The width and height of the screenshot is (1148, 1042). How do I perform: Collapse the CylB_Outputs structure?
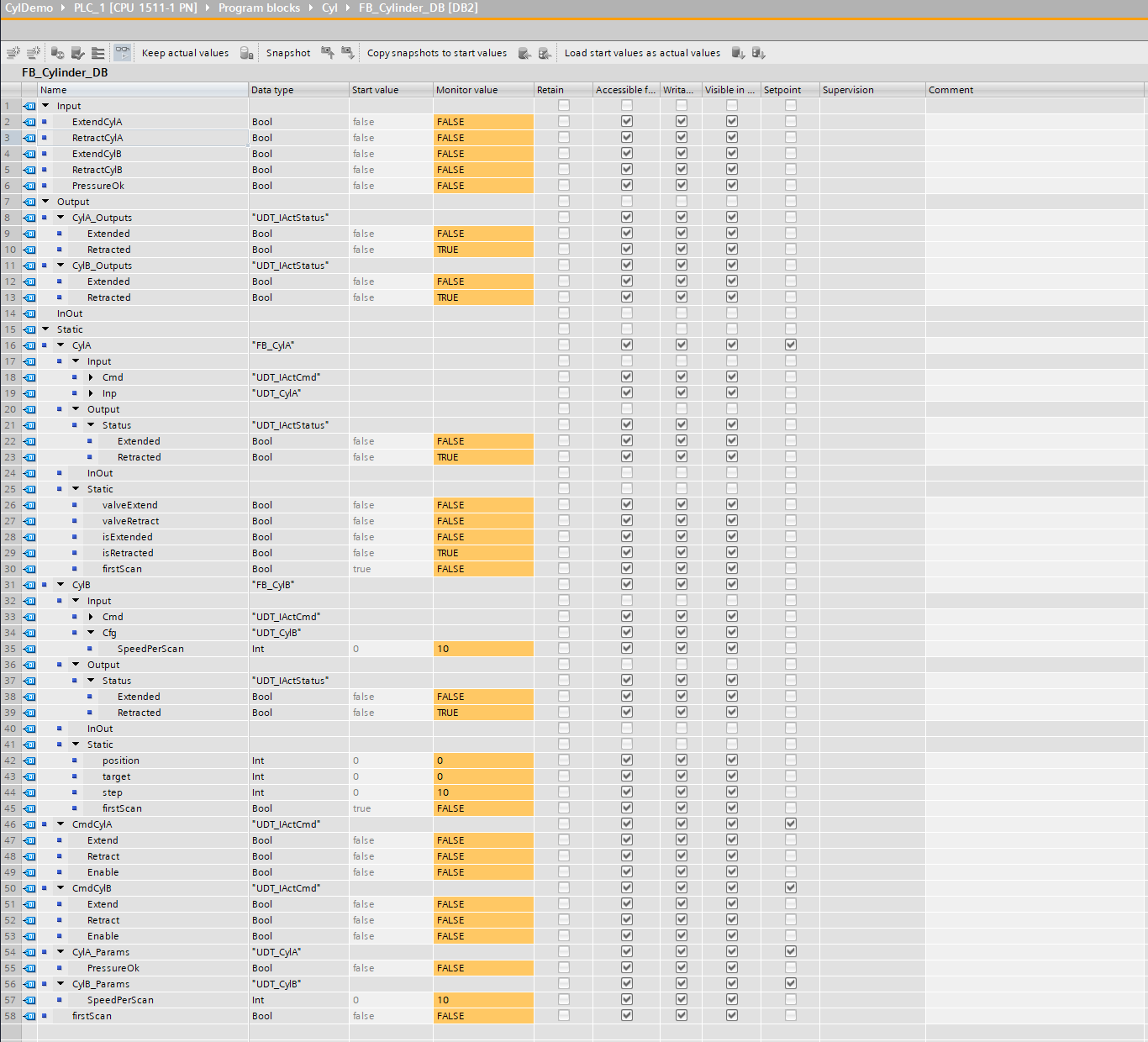[x=61, y=266]
